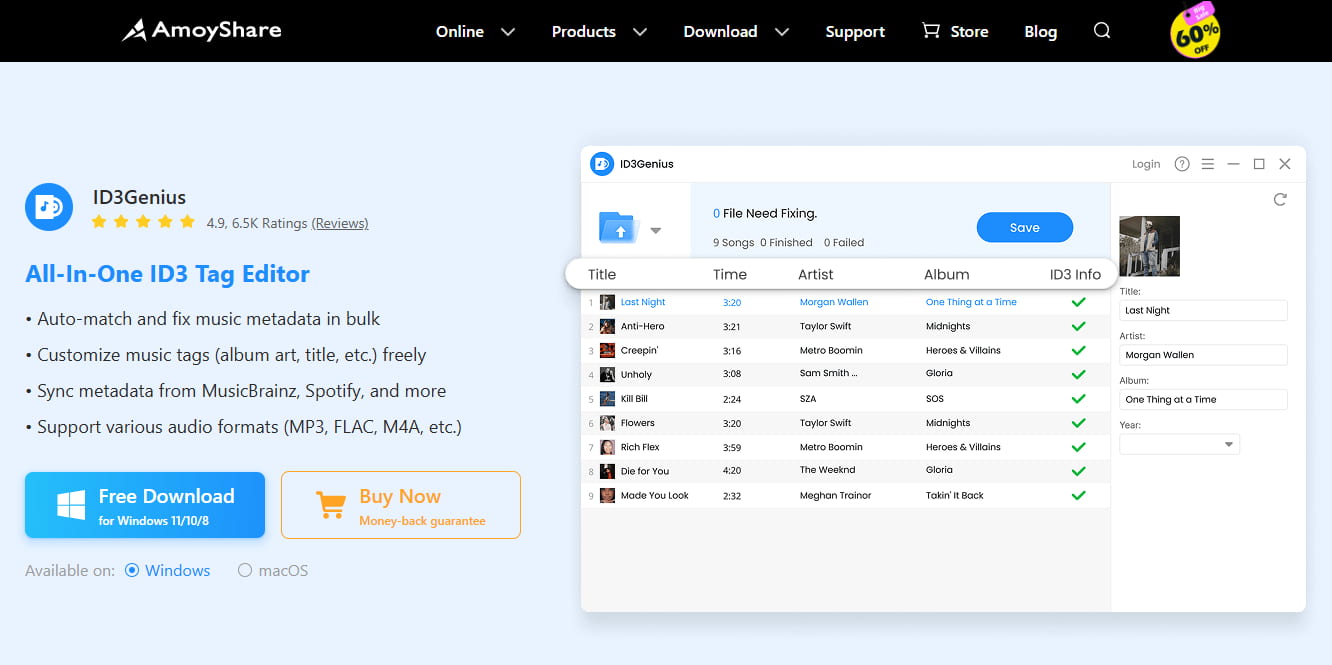This screenshot has width=1332, height=665.
Task: Click the green check for Anti-Hero
Action: coord(1078,326)
